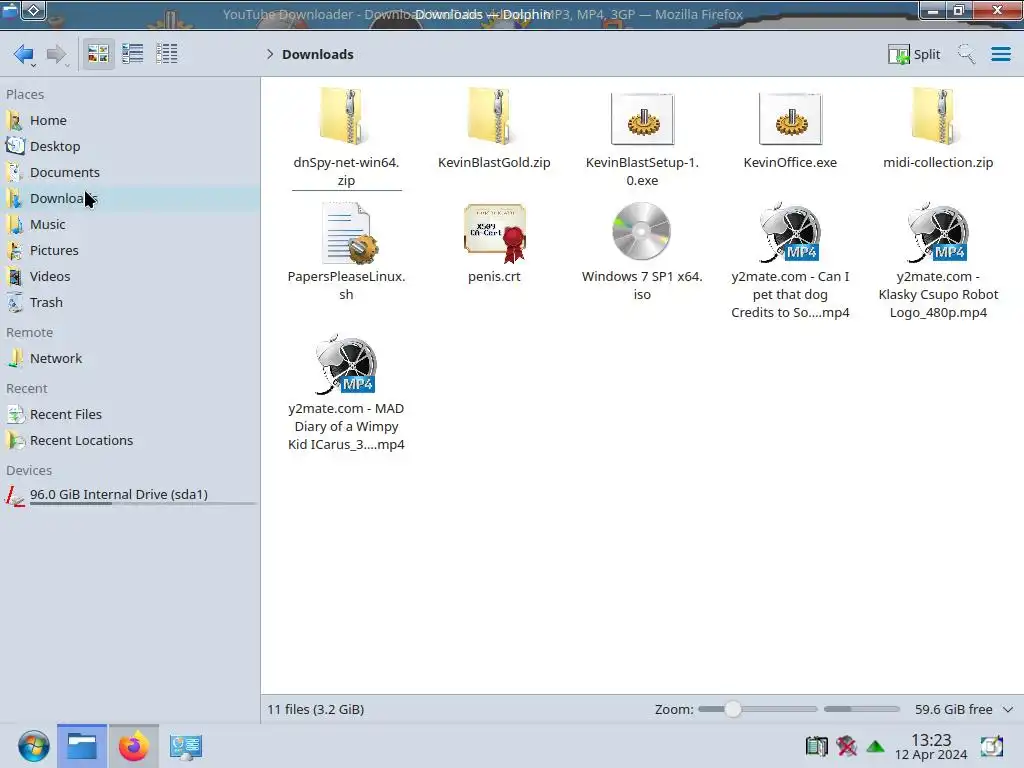Switch to Details view mode
This screenshot has height=768, width=1024.
pyautogui.click(x=167, y=54)
